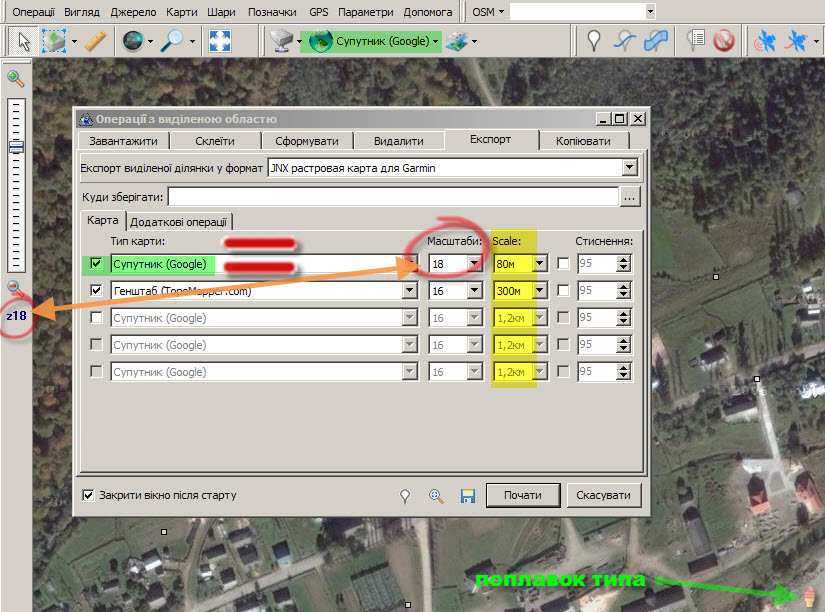Expand the Scale dropdown showing 300м
This screenshot has width=825, height=612.
540,291
